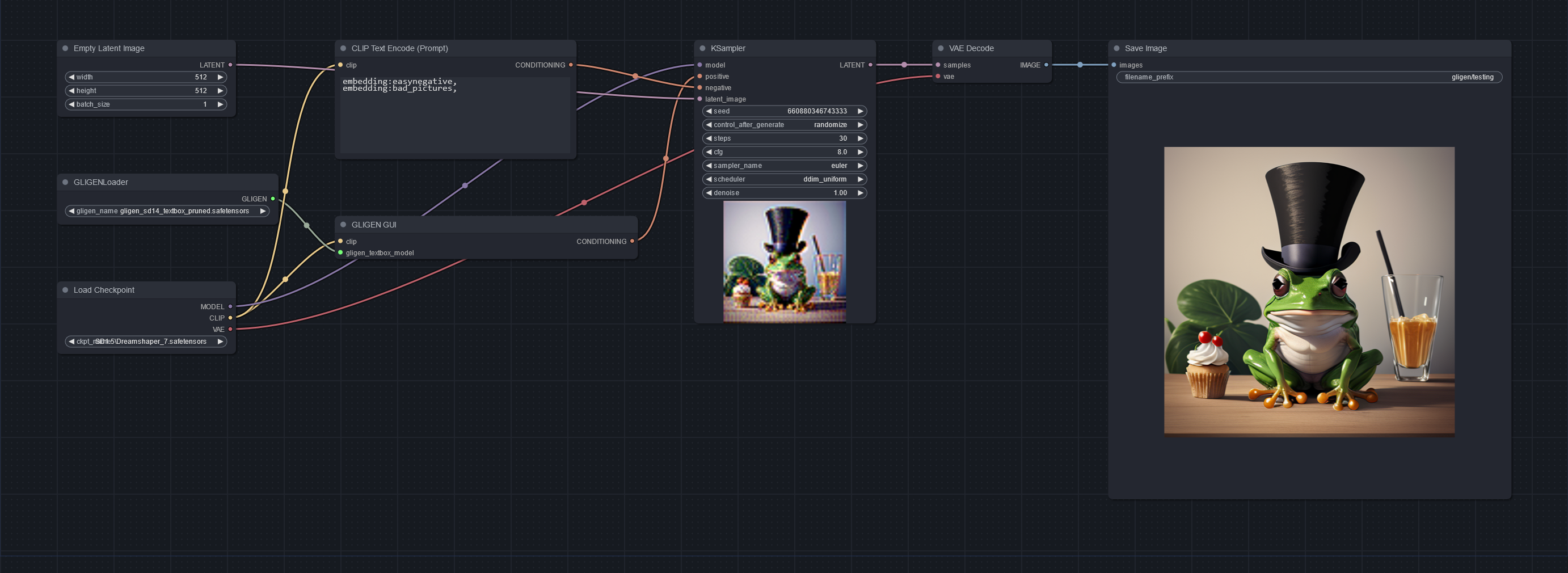Select the GLIGEN GUI node title
This screenshot has height=573, width=1568.
point(374,225)
